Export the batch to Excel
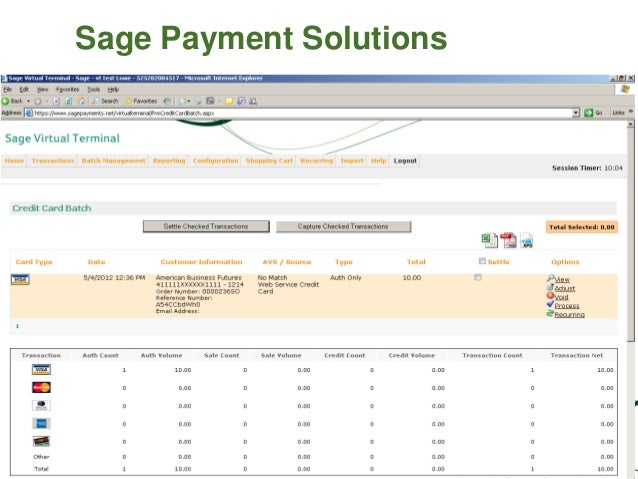This screenshot has height=479, width=638. [489, 241]
